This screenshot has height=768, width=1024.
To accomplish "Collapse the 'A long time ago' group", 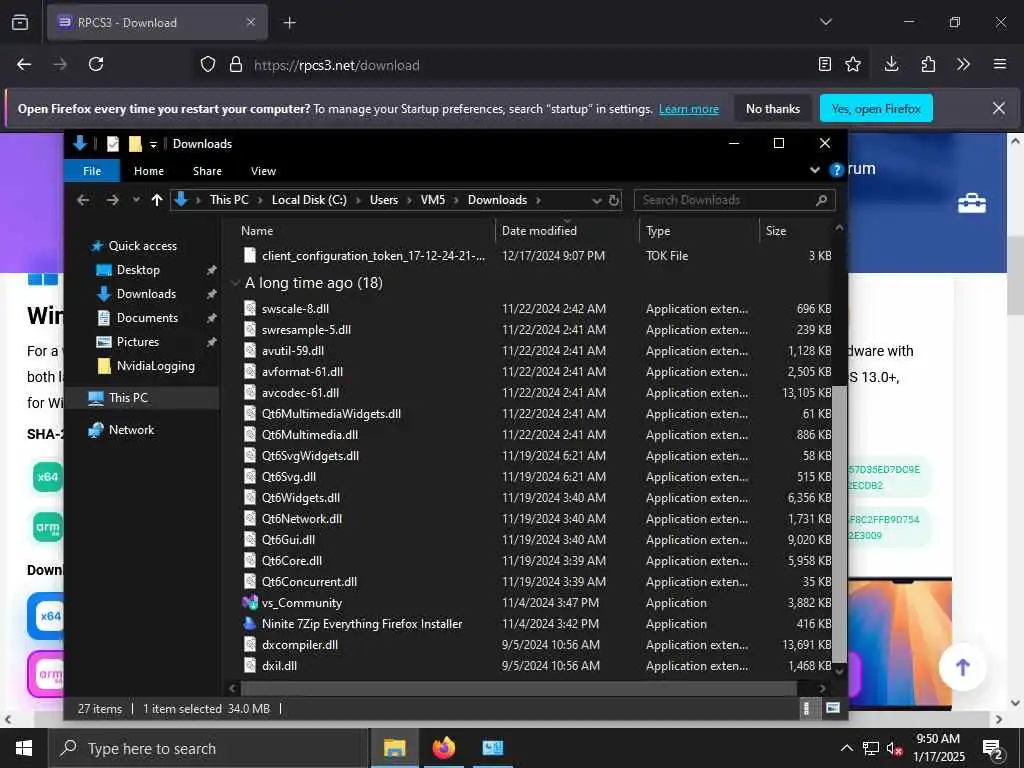I will pos(234,283).
